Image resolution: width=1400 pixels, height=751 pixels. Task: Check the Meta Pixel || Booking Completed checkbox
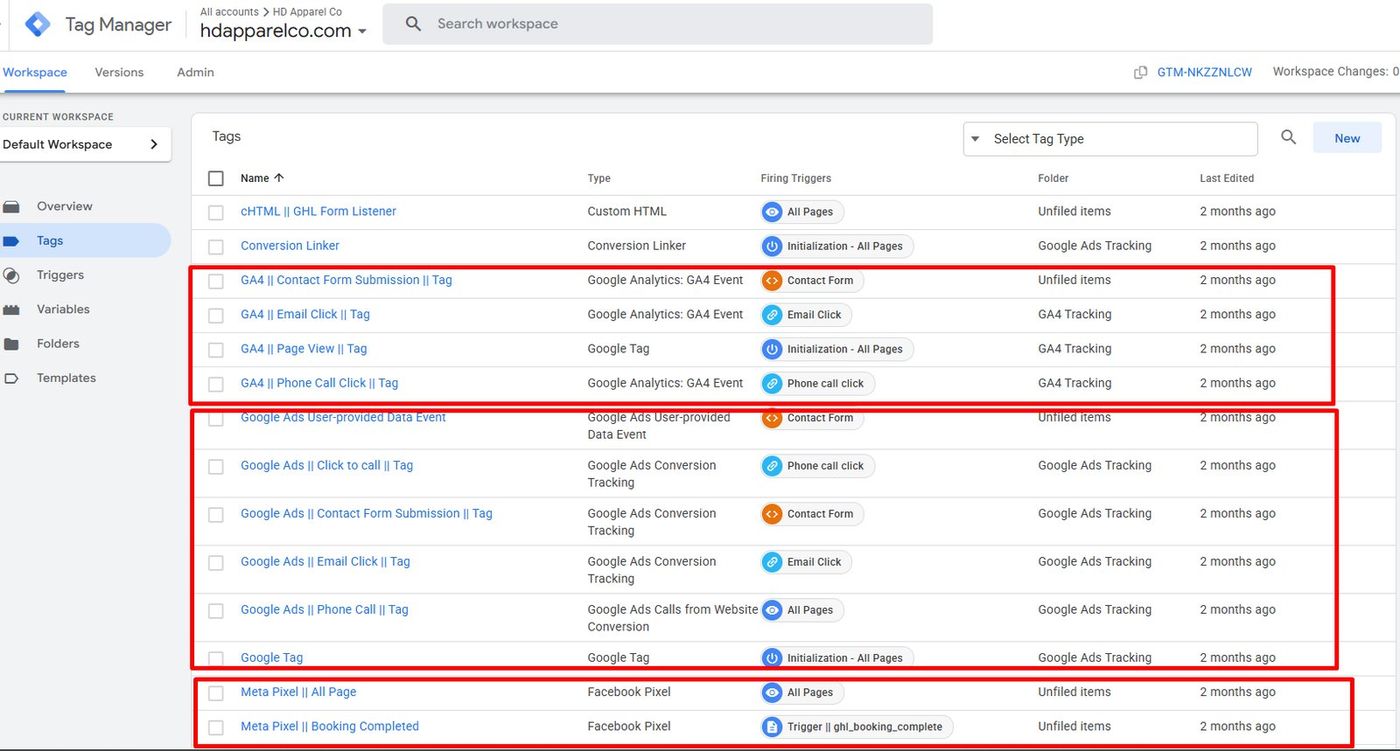point(216,727)
